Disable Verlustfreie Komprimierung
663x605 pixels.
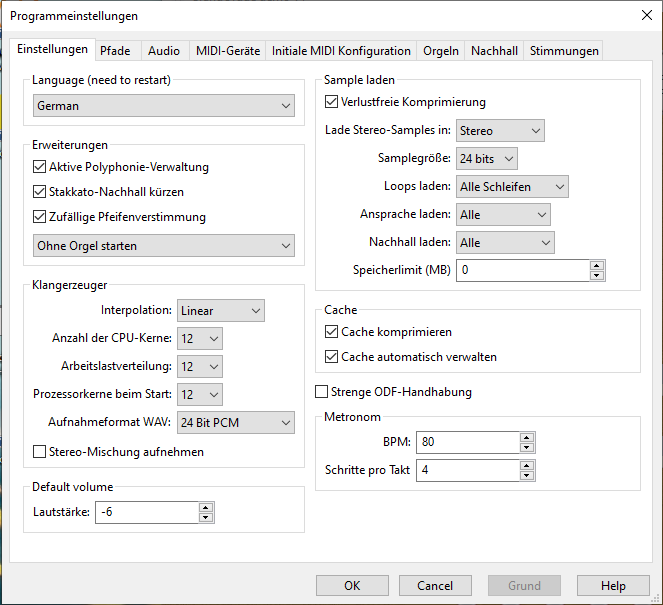tap(333, 102)
